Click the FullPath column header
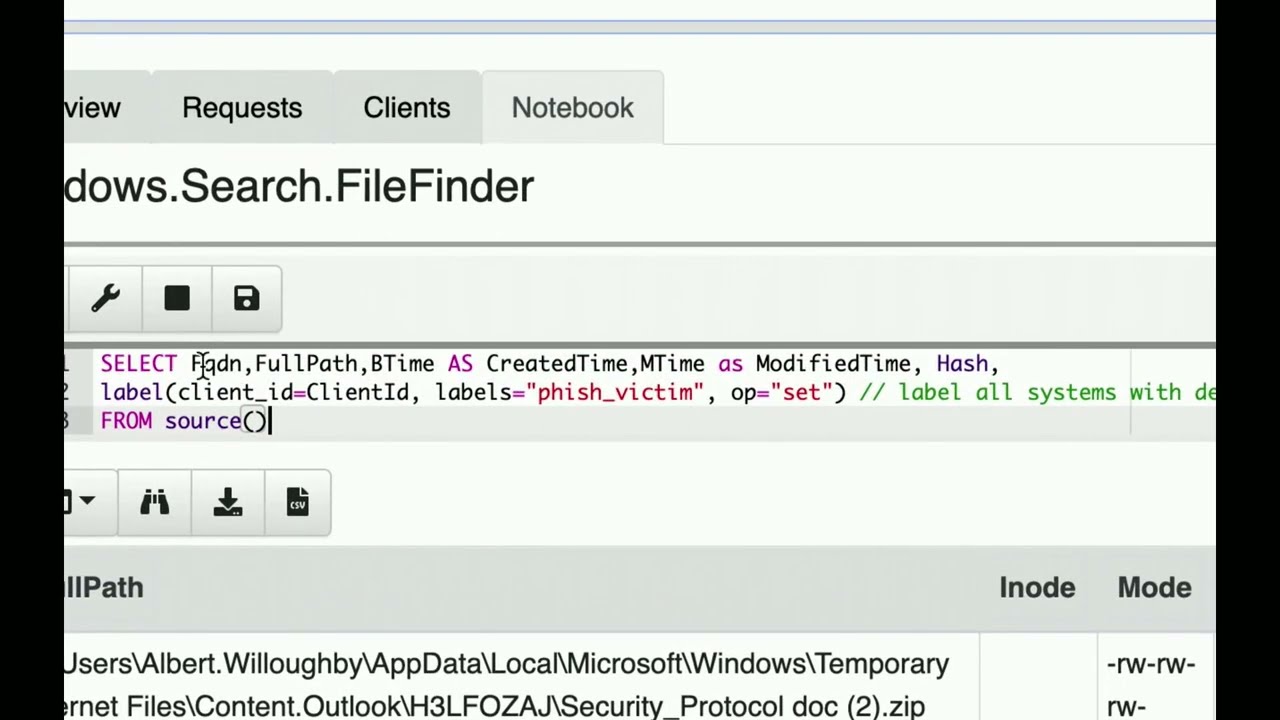The height and width of the screenshot is (720, 1280). click(x=104, y=588)
